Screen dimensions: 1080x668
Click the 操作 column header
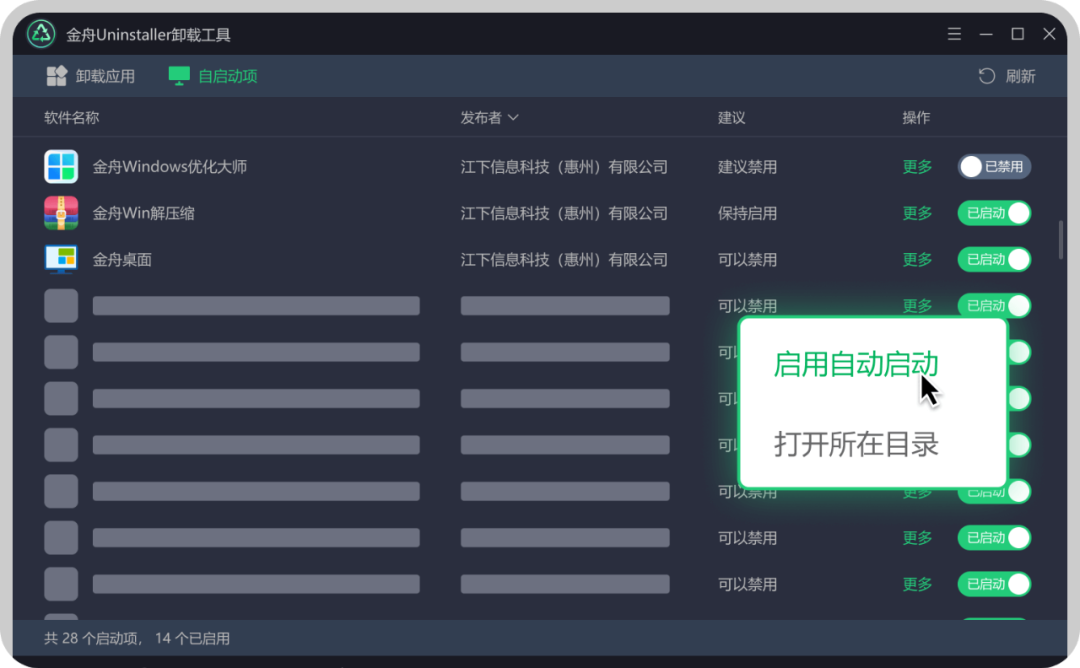[916, 118]
